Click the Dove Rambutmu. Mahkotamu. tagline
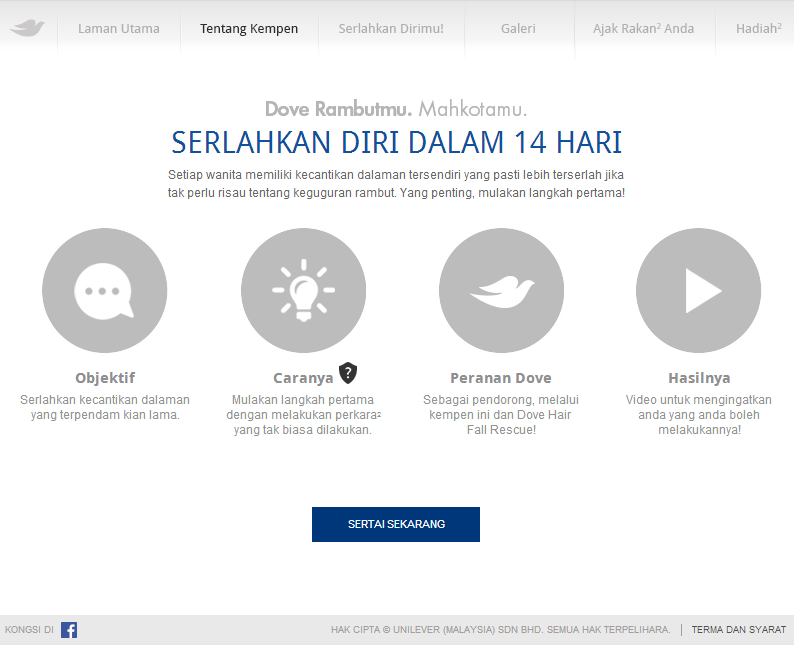The width and height of the screenshot is (794, 645). 396,109
